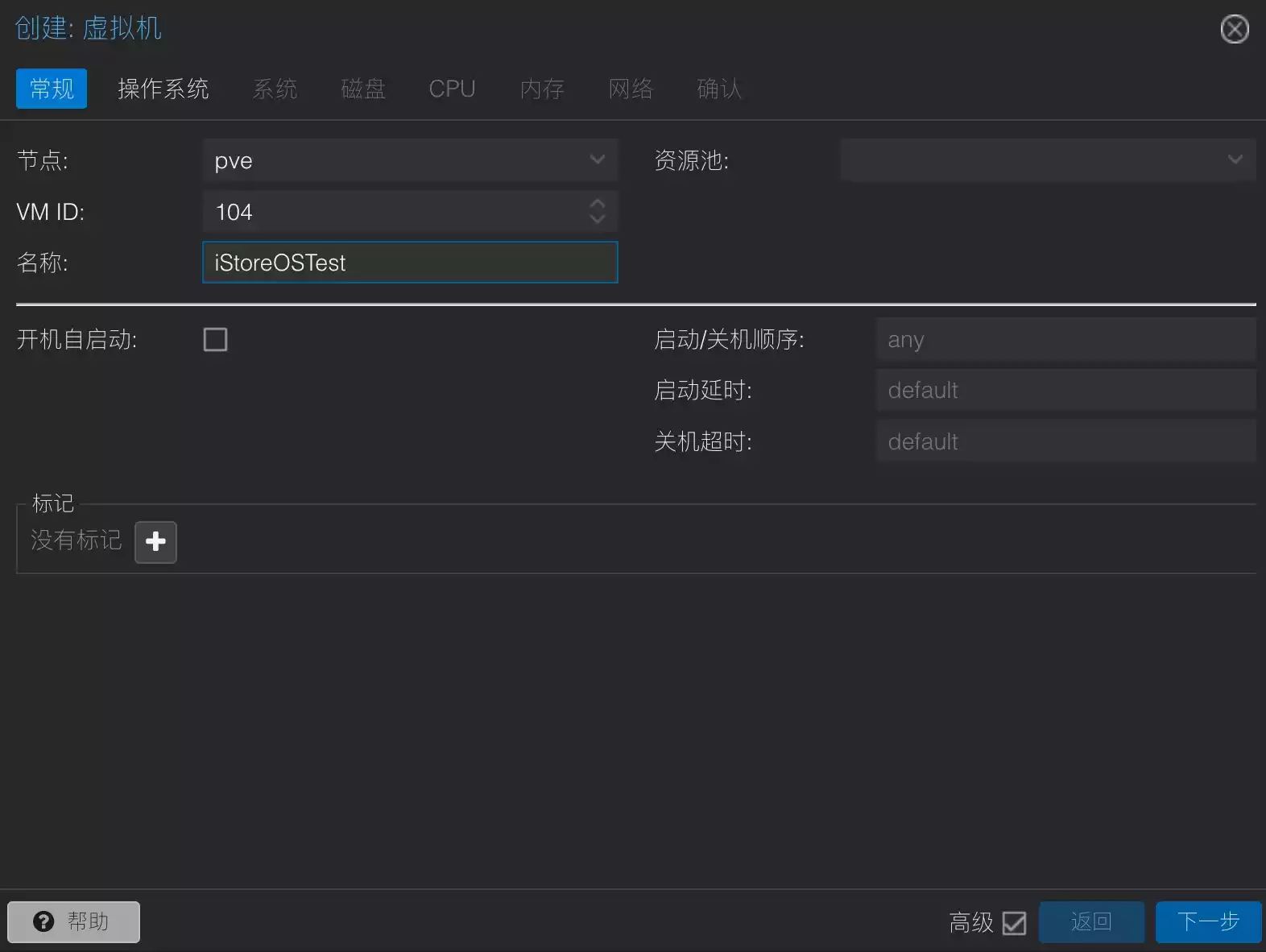Click the 启动/关机顺序 input field
Screen dimensions: 1266x952
click(1065, 340)
